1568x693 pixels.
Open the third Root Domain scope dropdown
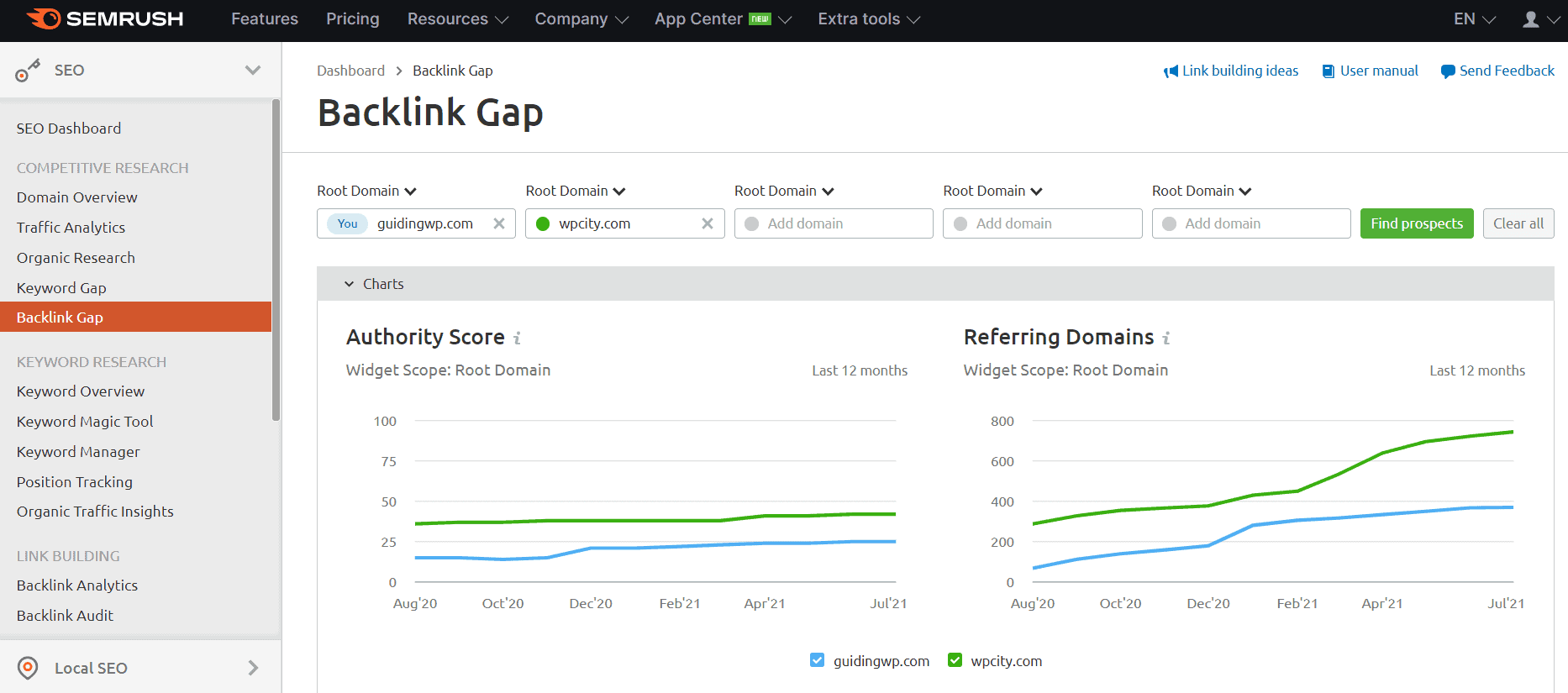coord(784,191)
